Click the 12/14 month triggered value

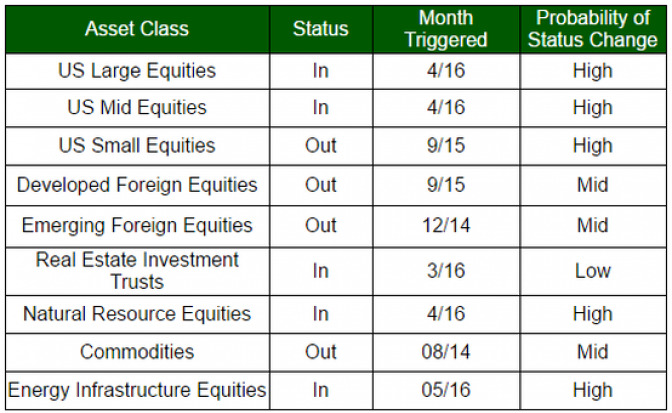click(446, 226)
